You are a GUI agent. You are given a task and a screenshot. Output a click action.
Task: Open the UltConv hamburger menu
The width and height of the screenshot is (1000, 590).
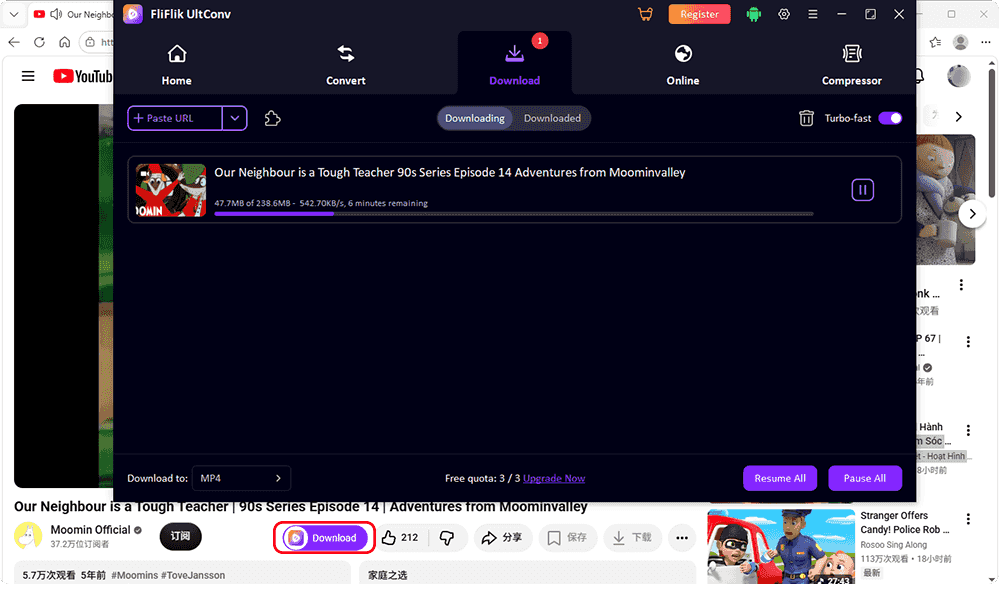pyautogui.click(x=812, y=14)
